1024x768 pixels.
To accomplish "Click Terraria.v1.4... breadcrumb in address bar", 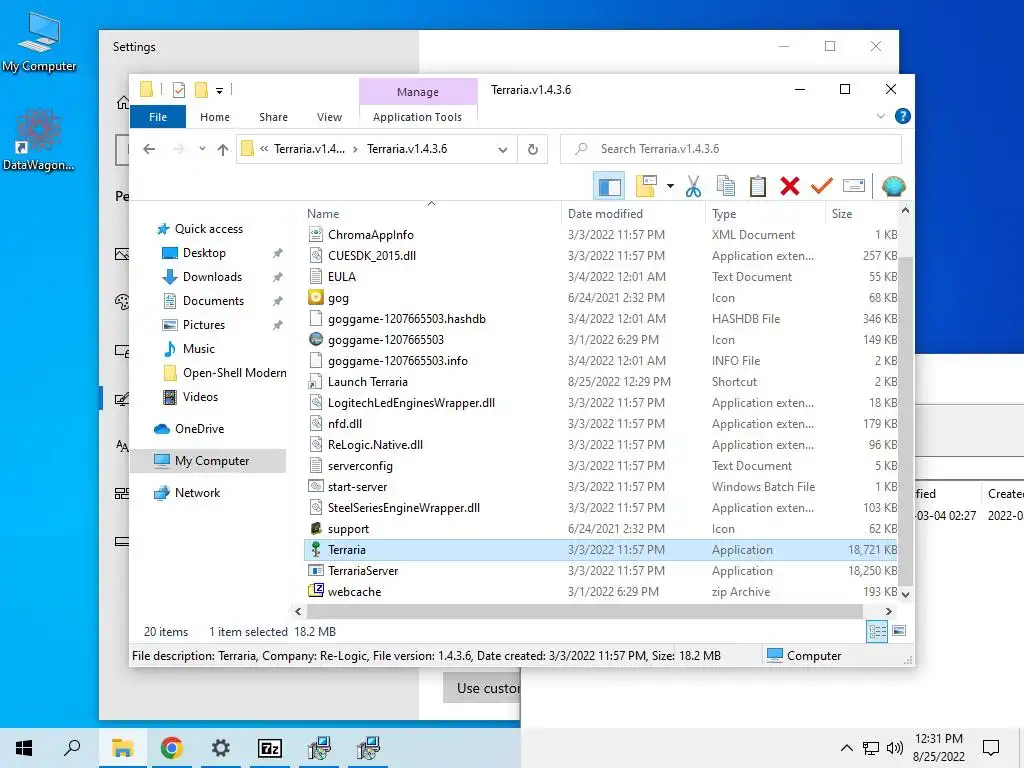I will click(x=310, y=149).
